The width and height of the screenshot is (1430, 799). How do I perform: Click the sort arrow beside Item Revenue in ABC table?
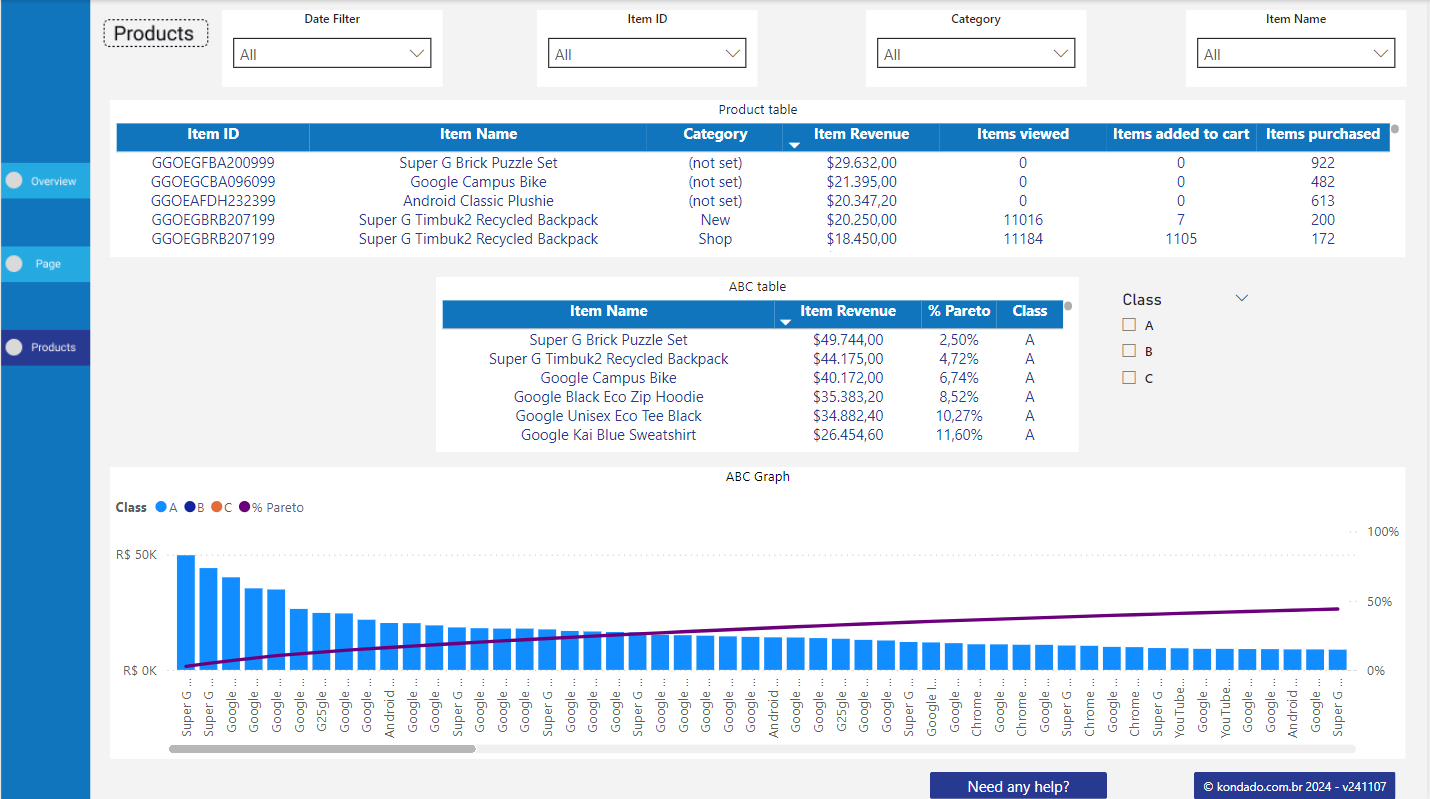[788, 322]
